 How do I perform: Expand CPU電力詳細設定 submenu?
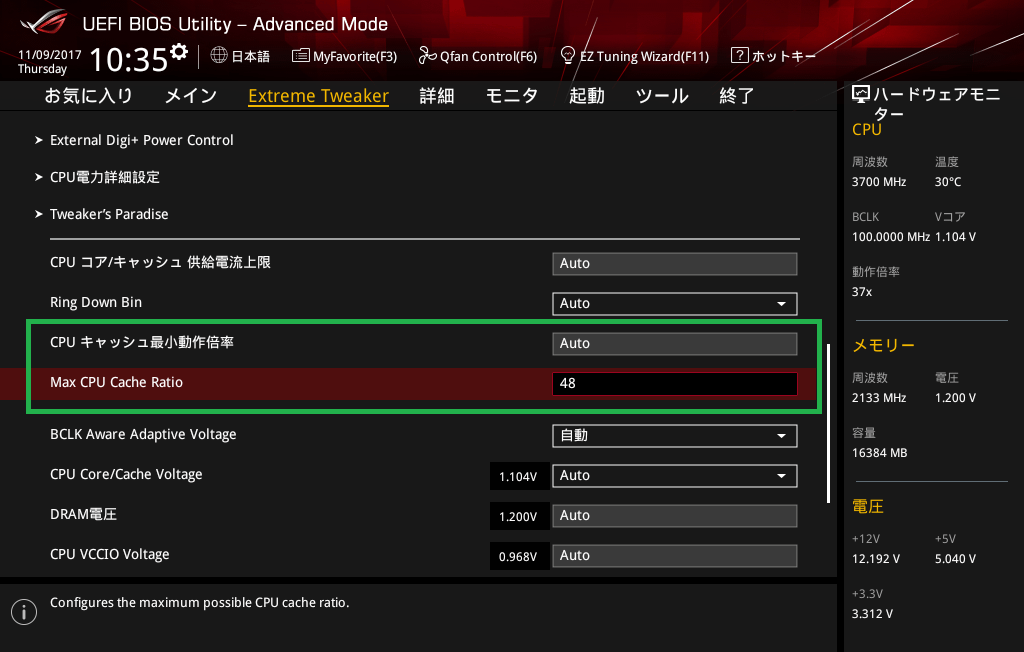[104, 177]
